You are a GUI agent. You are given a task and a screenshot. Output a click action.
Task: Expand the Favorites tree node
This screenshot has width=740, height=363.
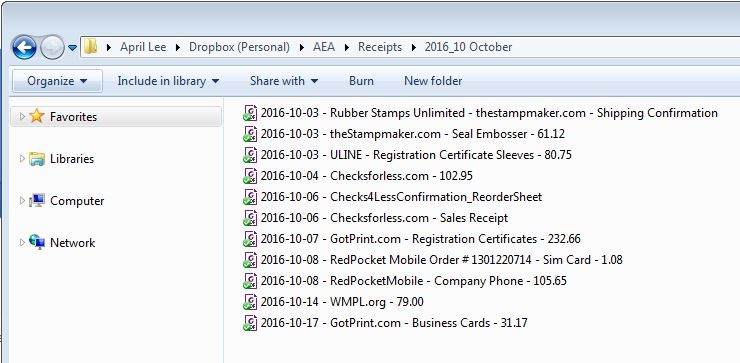[22, 116]
